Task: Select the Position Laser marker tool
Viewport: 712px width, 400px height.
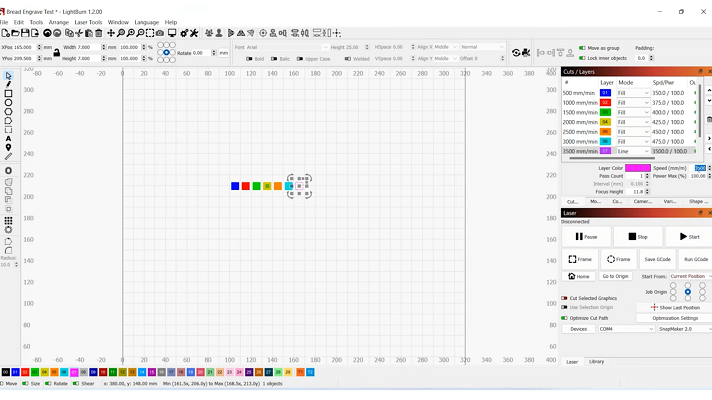Action: pyautogui.click(x=8, y=148)
